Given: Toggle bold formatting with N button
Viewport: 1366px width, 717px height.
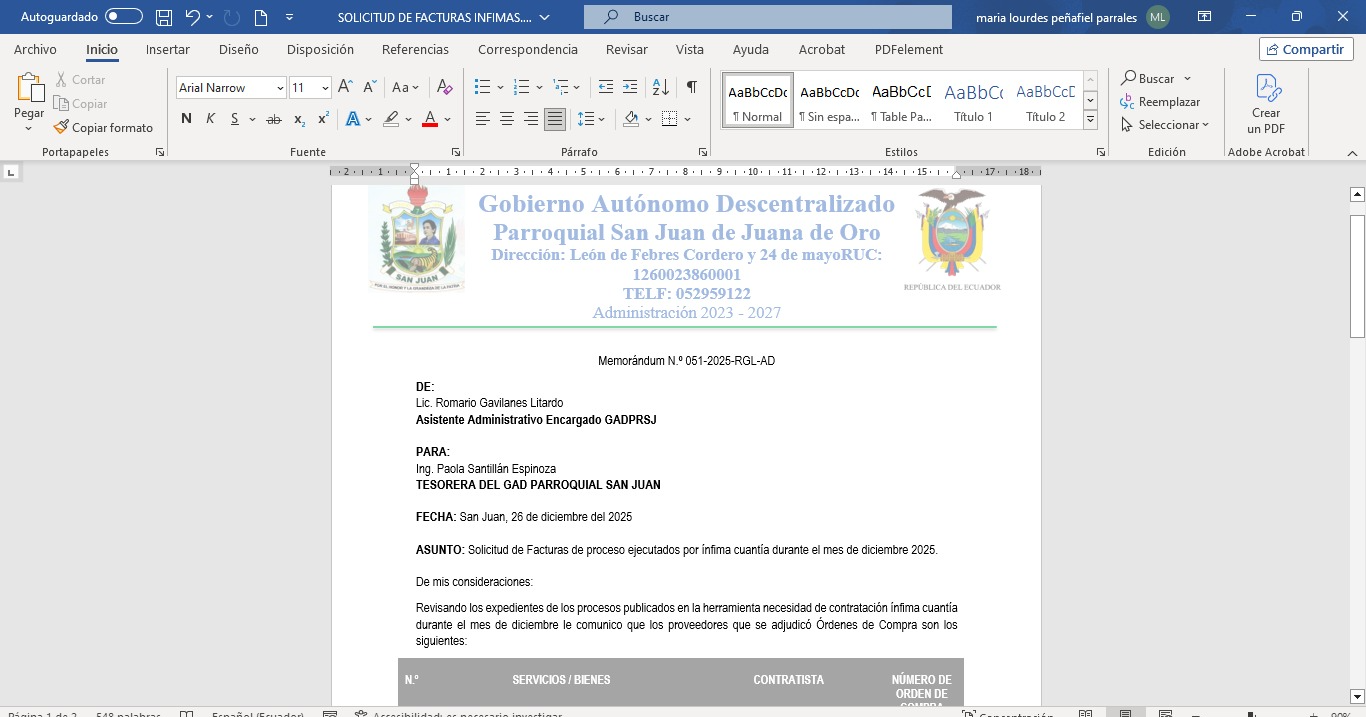Looking at the screenshot, I should pyautogui.click(x=186, y=119).
